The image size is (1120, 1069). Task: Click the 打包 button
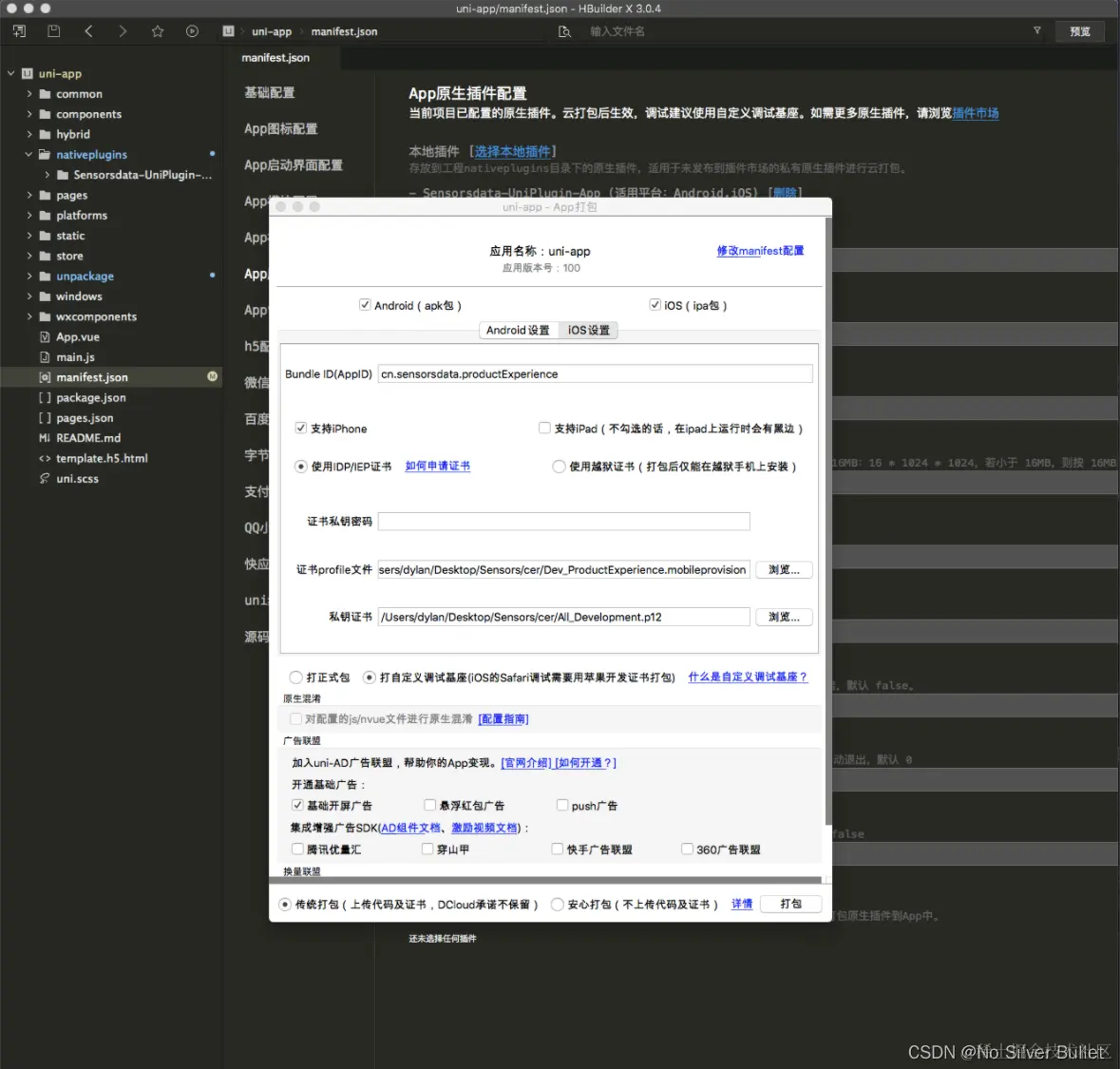coord(790,904)
